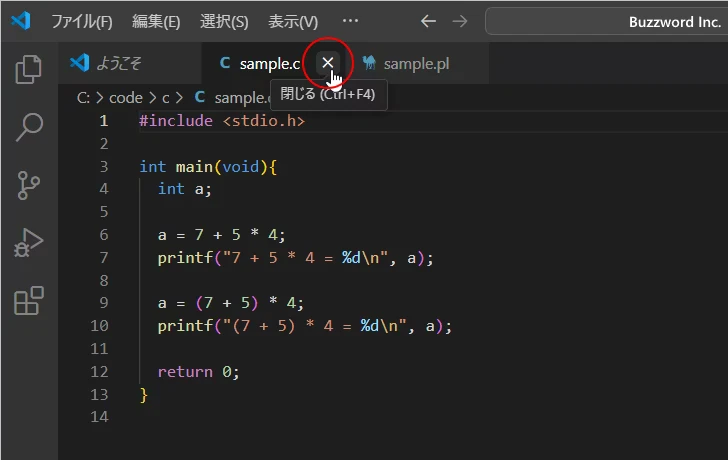Go back with the left arrow
The width and height of the screenshot is (728, 460).
tap(428, 21)
